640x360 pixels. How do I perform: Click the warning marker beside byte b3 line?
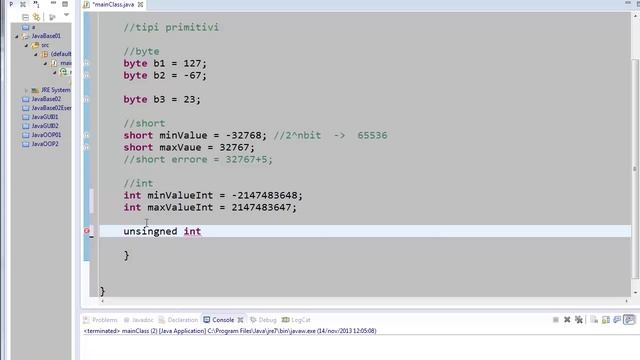[x=87, y=99]
